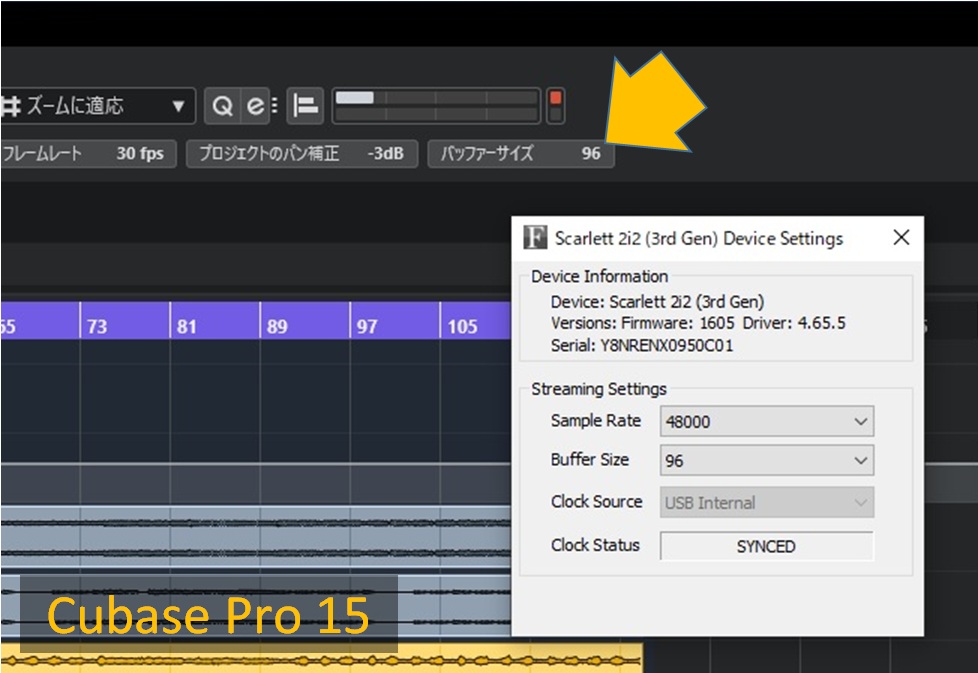
Task: Click the grid icon beside ズームに適応
Action: tap(11, 105)
